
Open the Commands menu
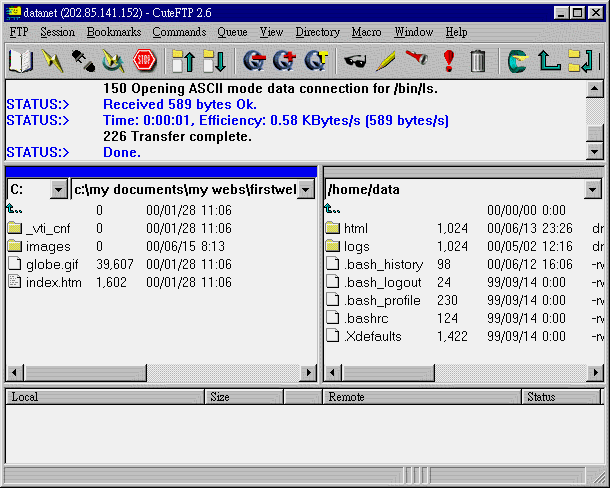(179, 32)
